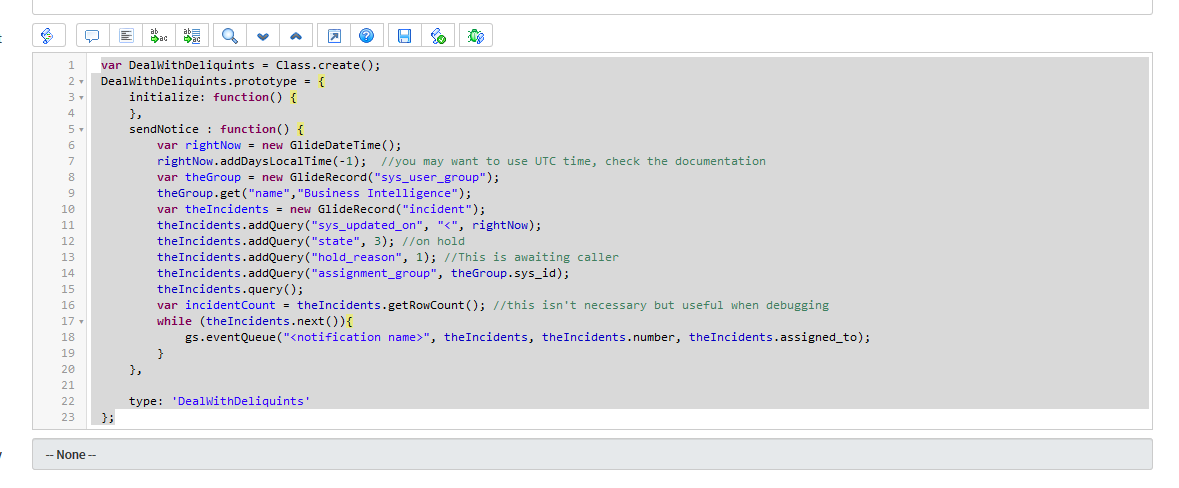
Task: Click the "sys_updated_on" string on line 11
Action: [367, 226]
